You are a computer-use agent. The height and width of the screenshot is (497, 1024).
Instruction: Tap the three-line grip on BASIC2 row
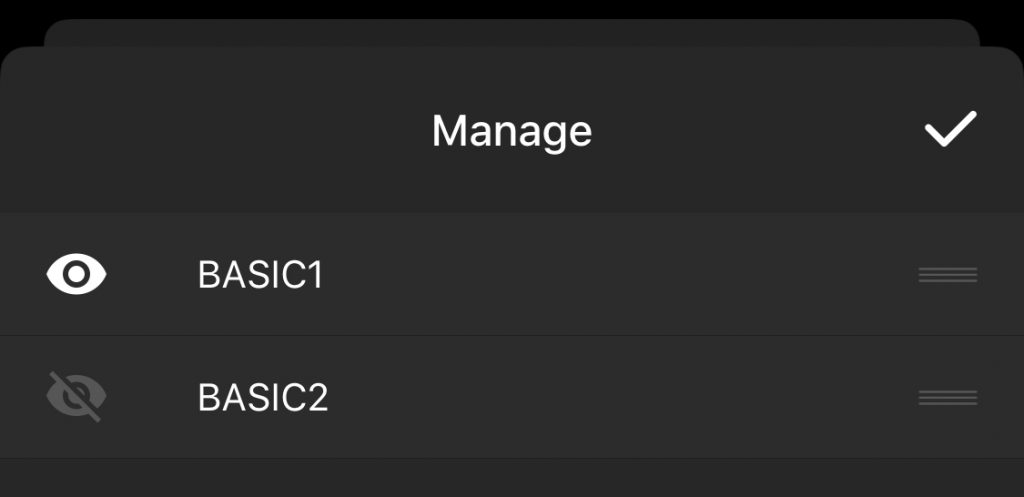tap(947, 398)
